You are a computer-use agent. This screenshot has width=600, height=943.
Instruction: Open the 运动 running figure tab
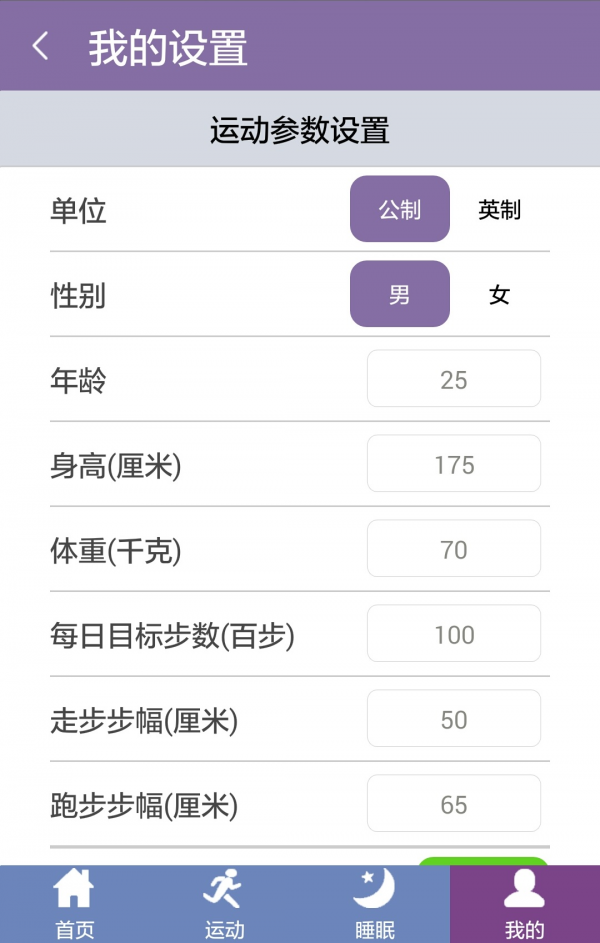click(x=224, y=904)
